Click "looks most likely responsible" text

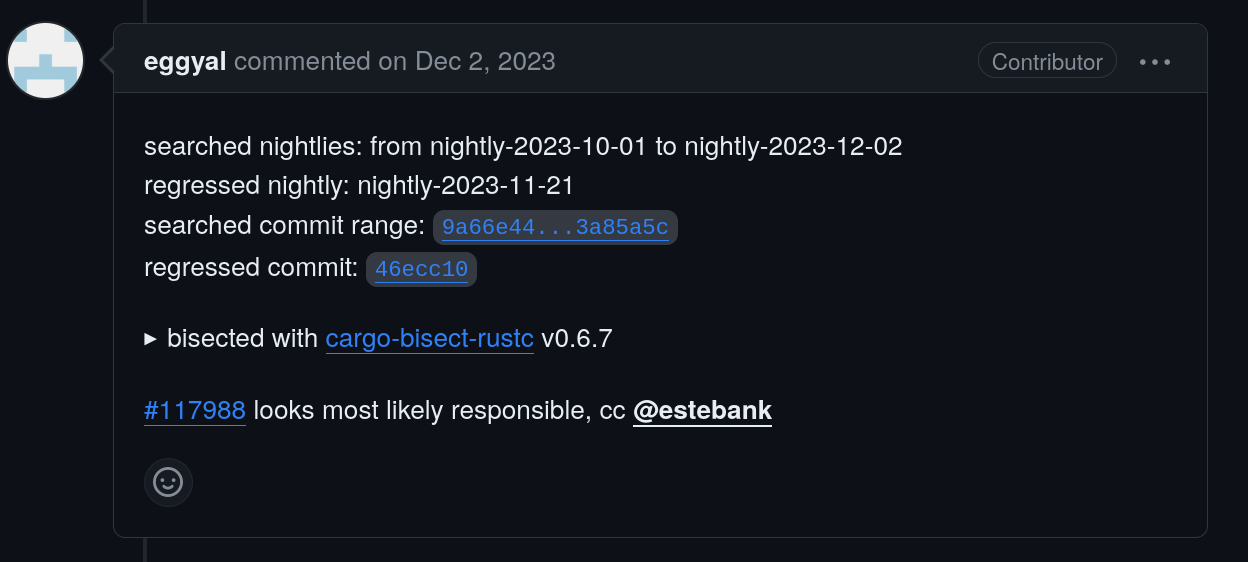point(421,411)
